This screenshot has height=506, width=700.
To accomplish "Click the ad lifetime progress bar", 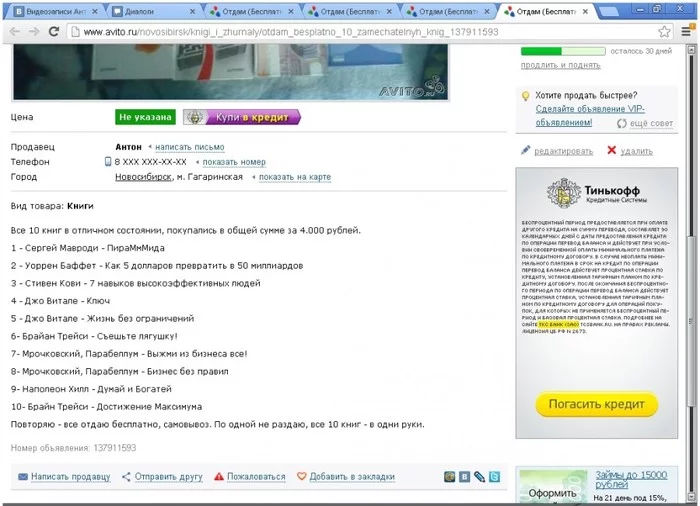I will [x=563, y=51].
